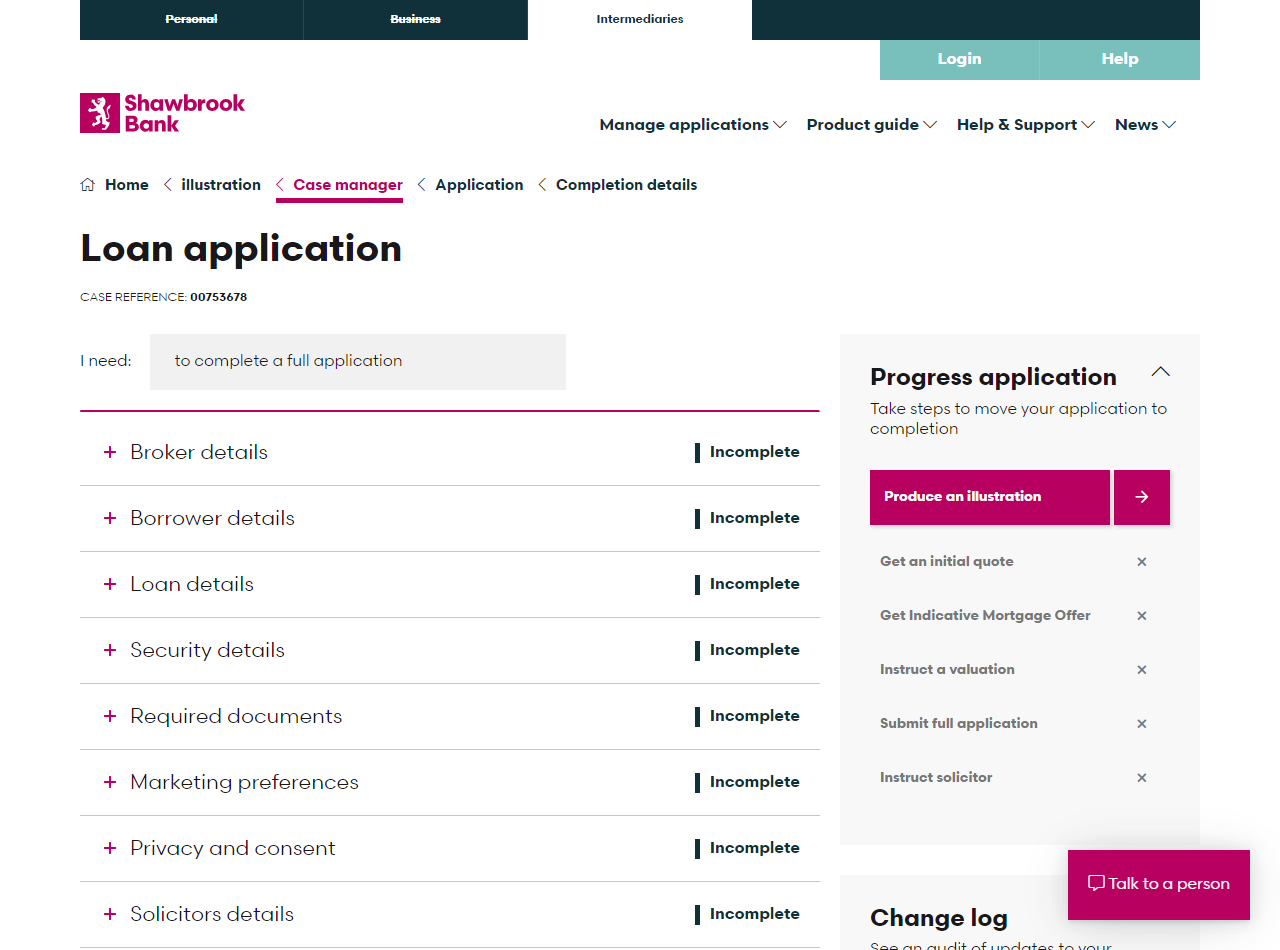Click the X icon beside Get Indicative Mortgage Offer
Viewport: 1280px width, 950px height.
pyautogui.click(x=1141, y=616)
